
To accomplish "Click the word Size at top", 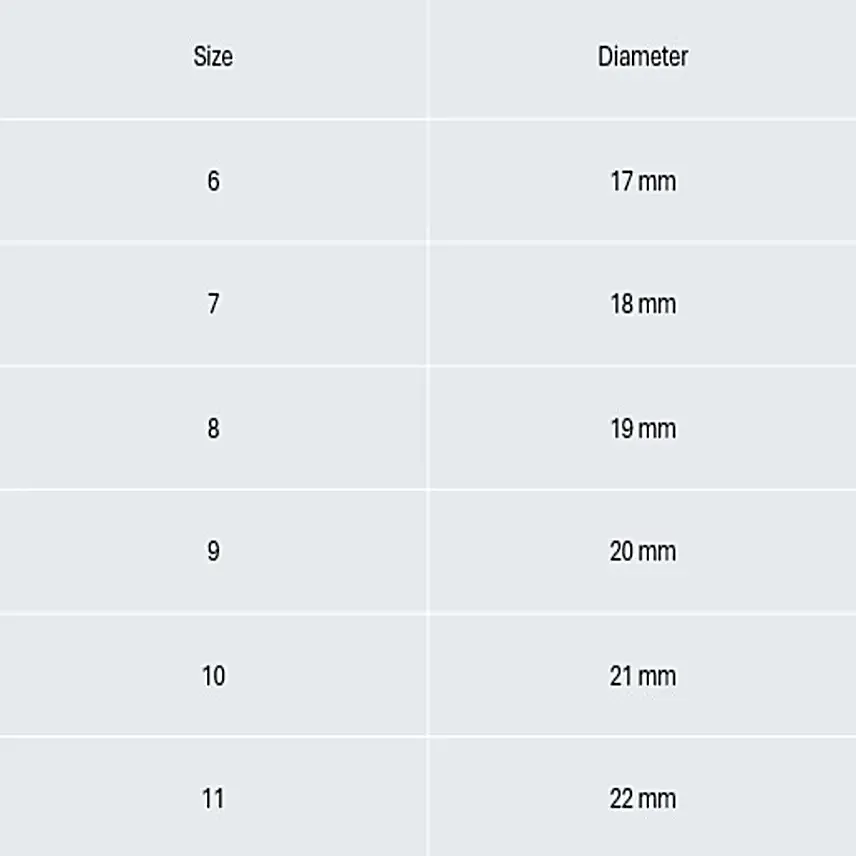I will 213,56.
